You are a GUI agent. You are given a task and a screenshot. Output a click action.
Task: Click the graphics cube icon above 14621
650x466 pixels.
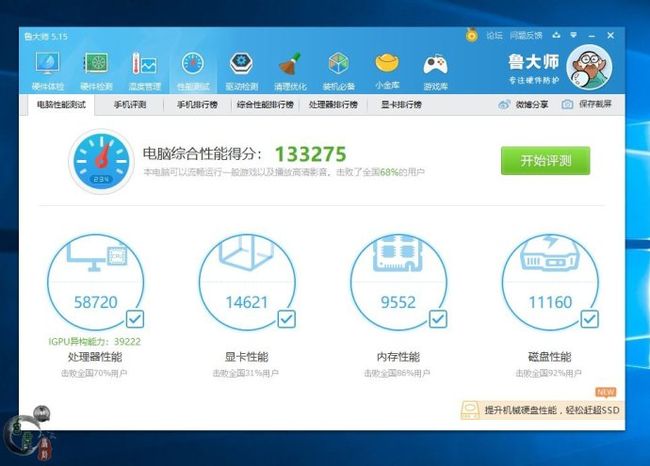tap(247, 252)
